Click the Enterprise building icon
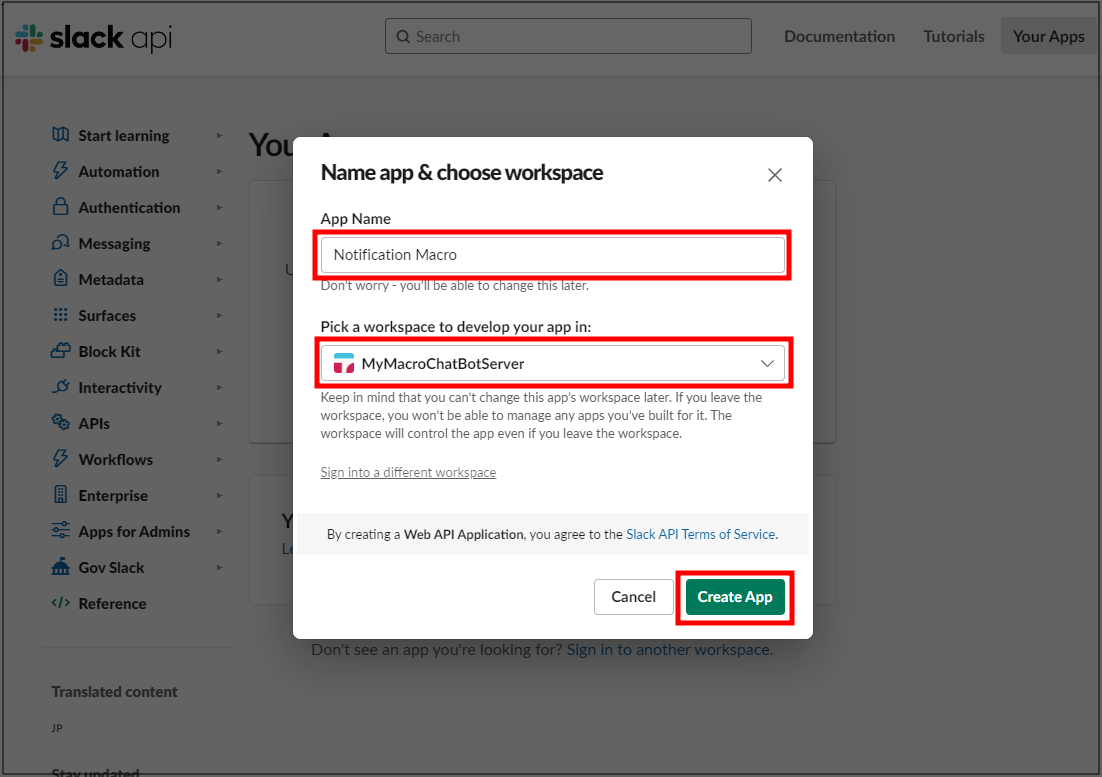This screenshot has width=1102, height=777. (60, 495)
